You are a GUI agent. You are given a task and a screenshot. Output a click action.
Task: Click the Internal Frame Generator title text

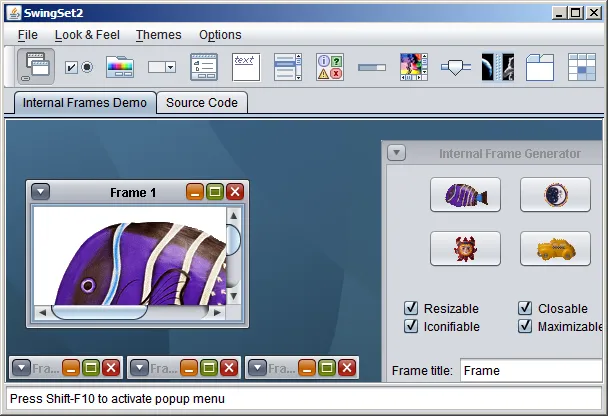(510, 154)
